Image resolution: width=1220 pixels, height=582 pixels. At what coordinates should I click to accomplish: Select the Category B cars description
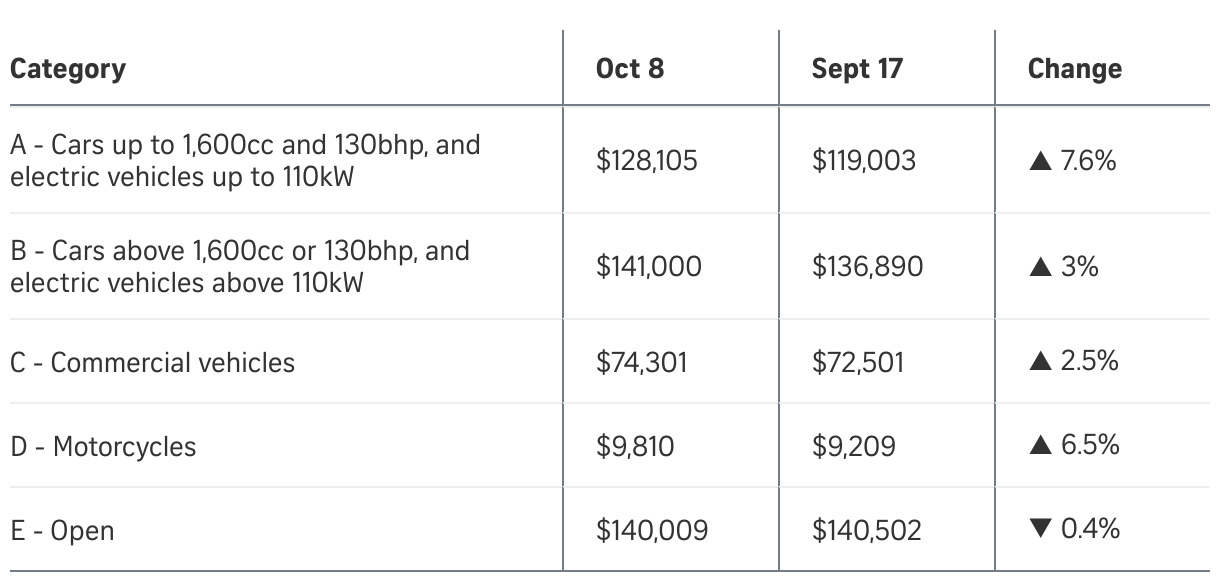[x=240, y=266]
